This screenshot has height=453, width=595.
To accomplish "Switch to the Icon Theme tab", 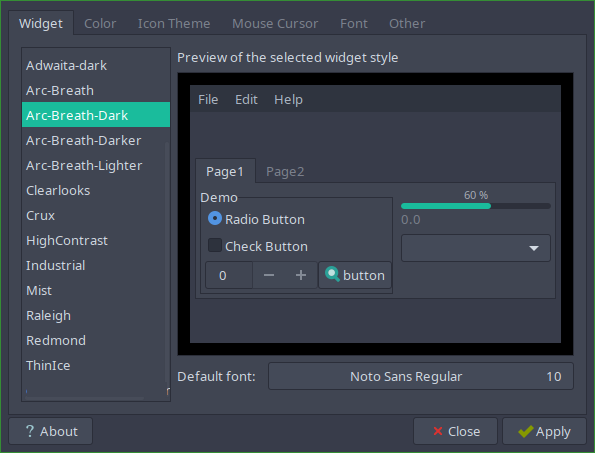I will click(174, 24).
